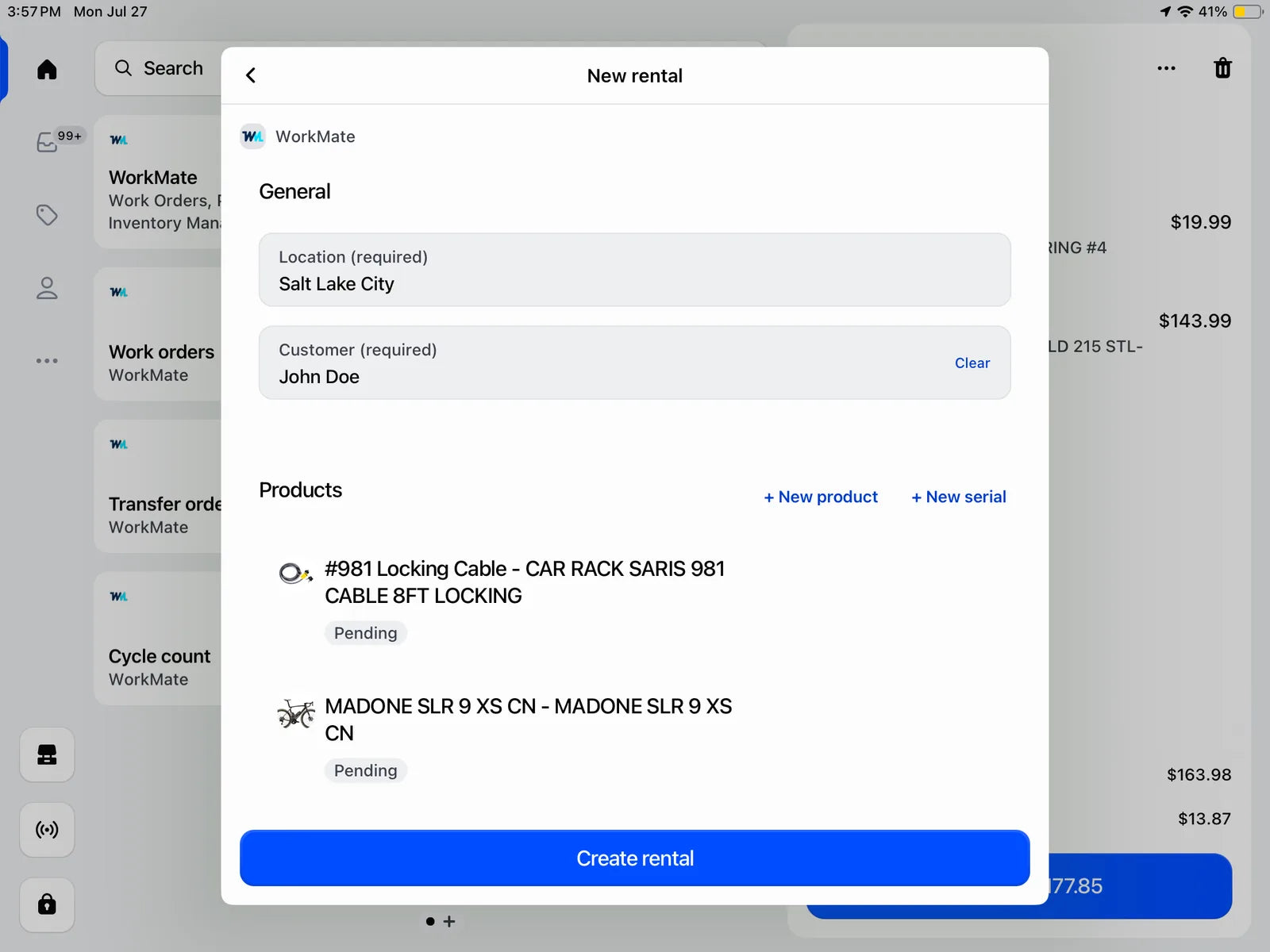Select the current page dot indicator
The width and height of the screenshot is (1270, 952).
tap(430, 921)
